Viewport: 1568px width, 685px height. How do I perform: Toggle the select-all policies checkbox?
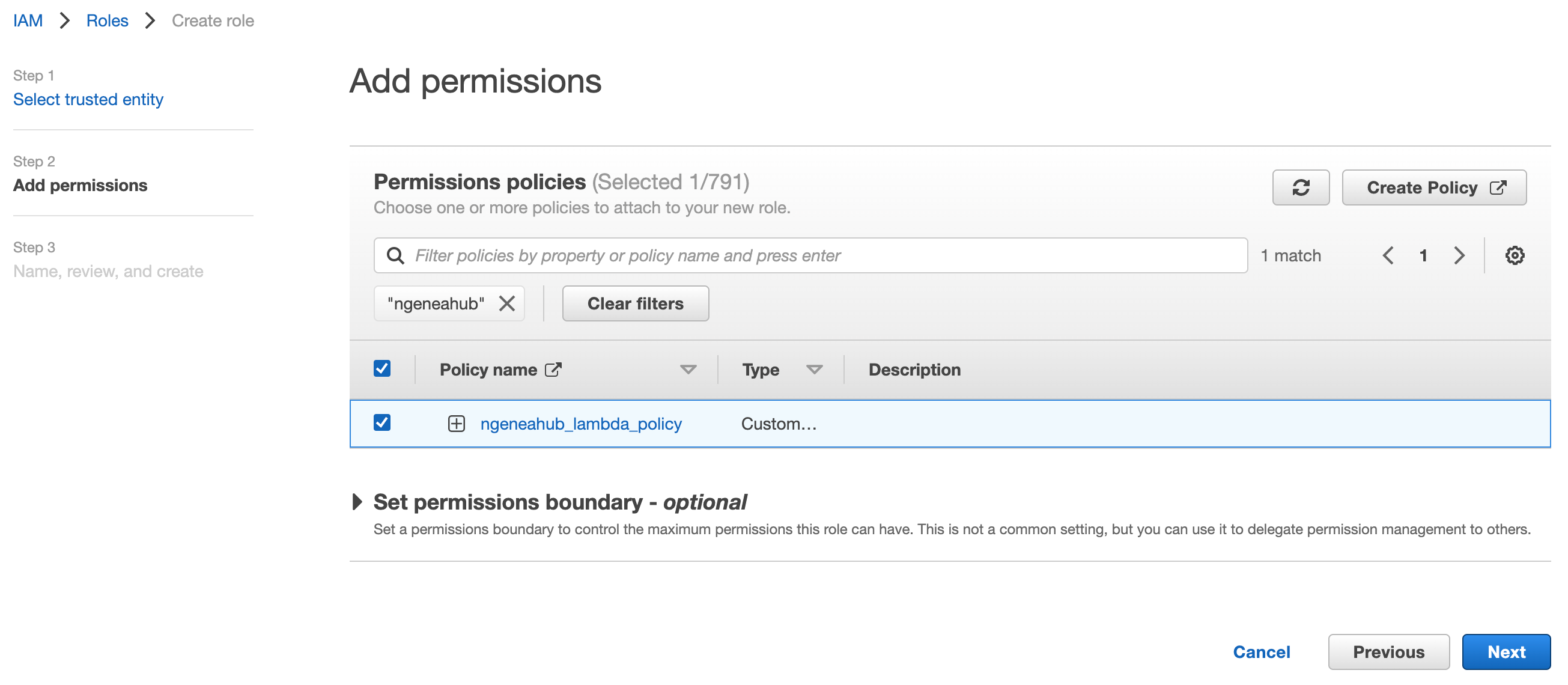pyautogui.click(x=382, y=368)
